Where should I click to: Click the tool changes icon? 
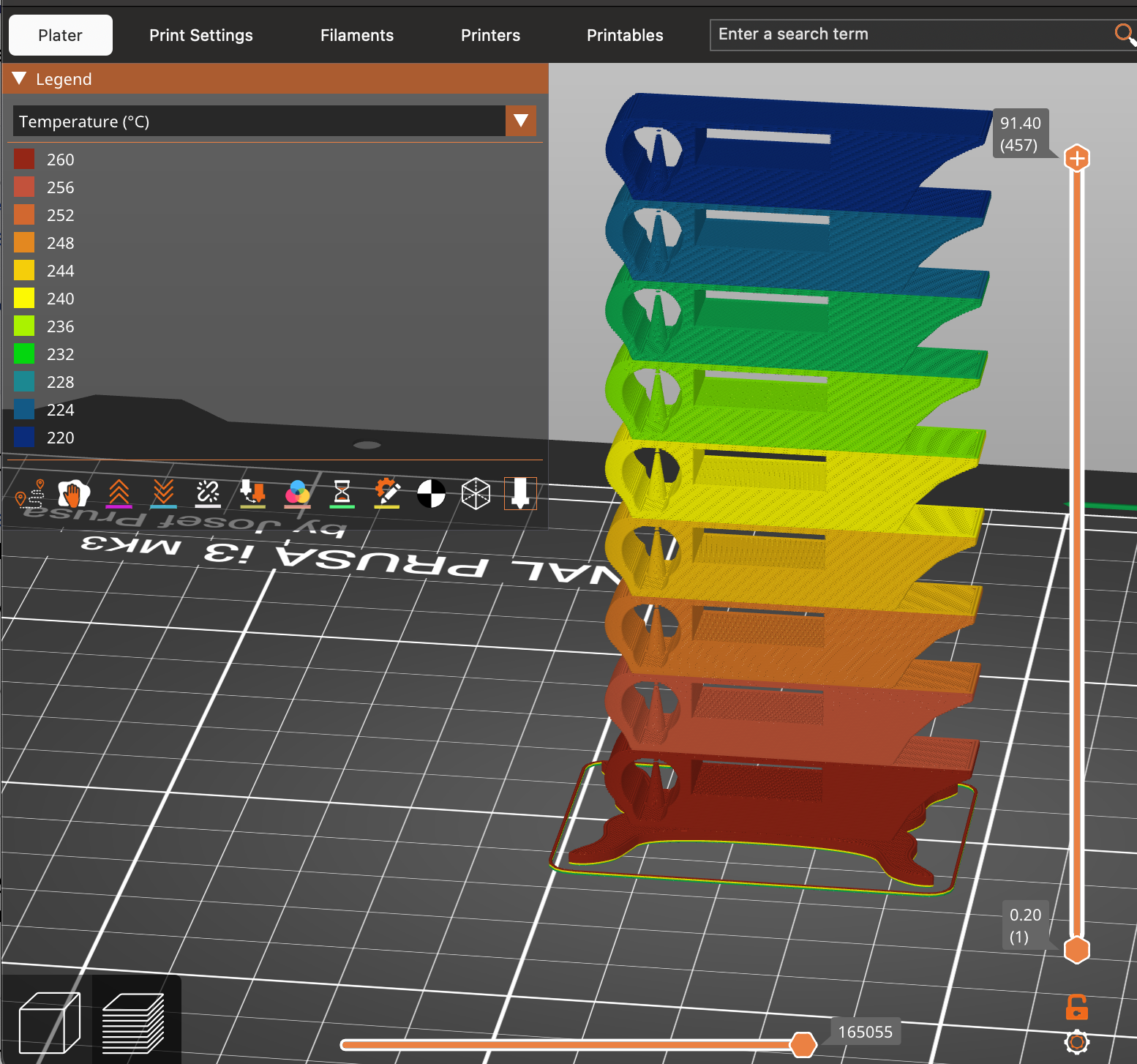252,494
